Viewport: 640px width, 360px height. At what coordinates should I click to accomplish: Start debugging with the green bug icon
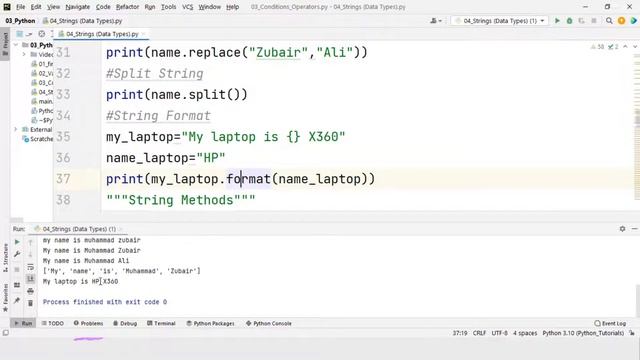pos(569,20)
